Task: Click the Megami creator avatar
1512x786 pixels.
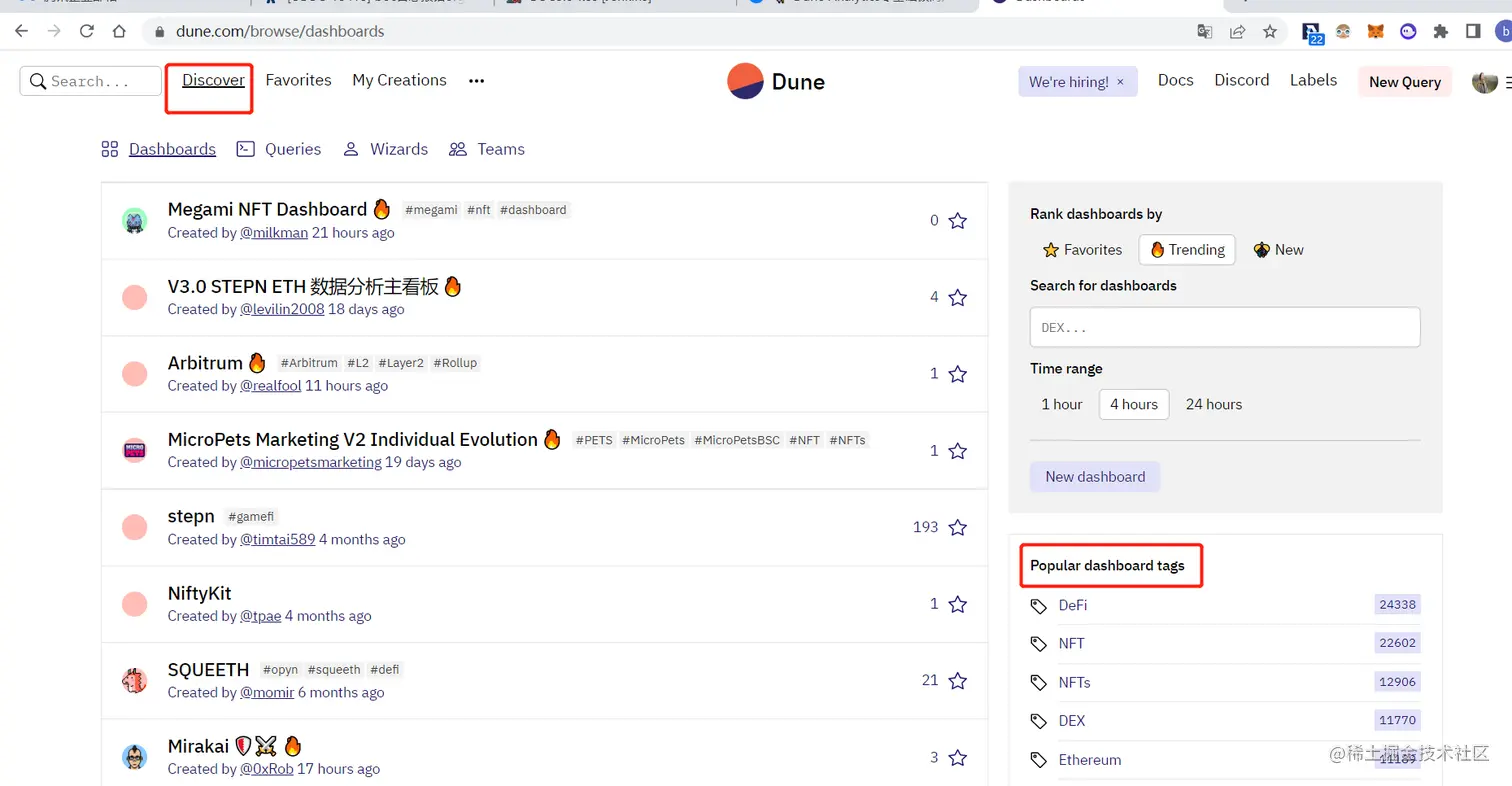Action: (x=134, y=221)
